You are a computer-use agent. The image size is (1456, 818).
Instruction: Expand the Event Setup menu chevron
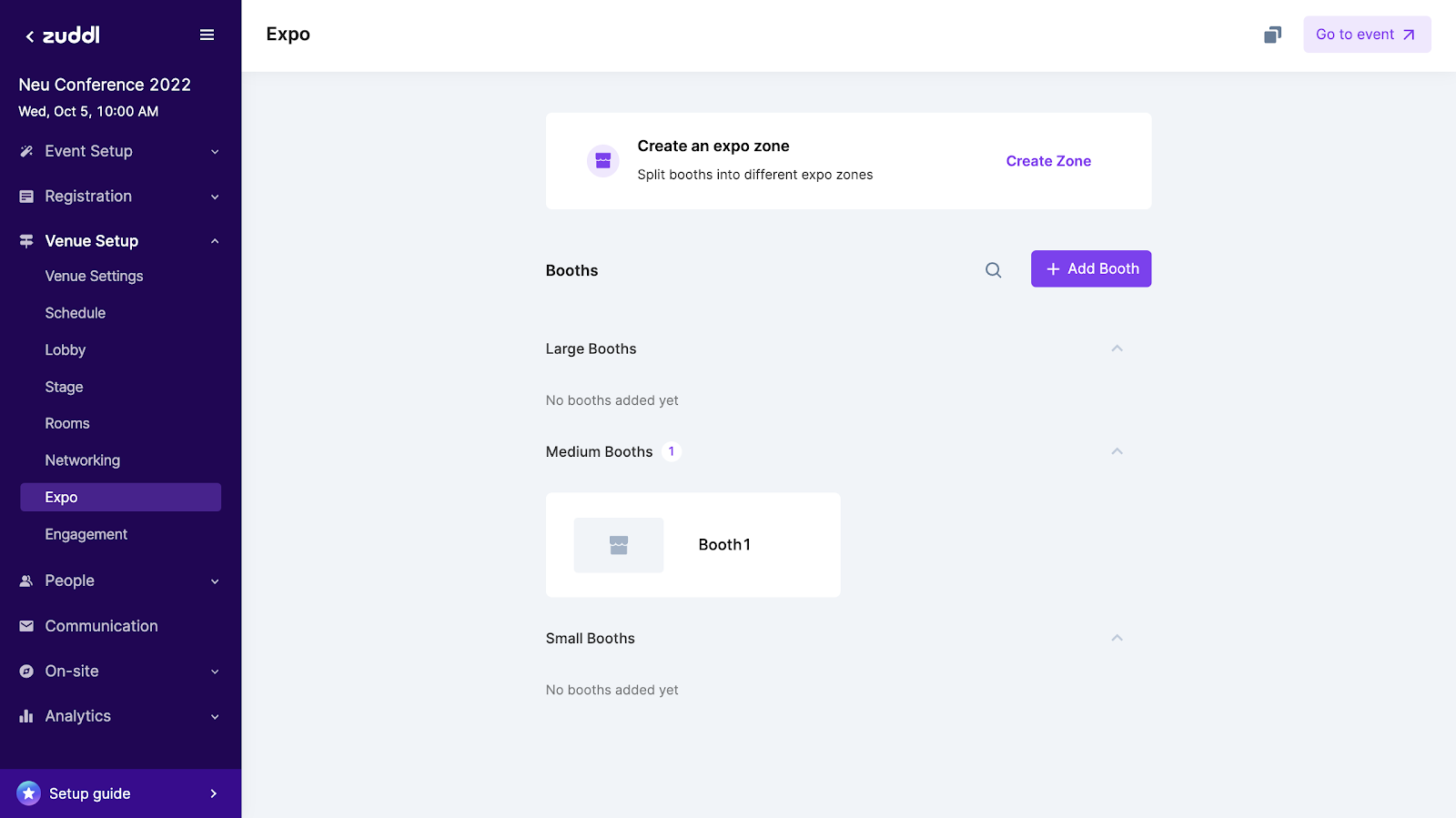(x=215, y=152)
